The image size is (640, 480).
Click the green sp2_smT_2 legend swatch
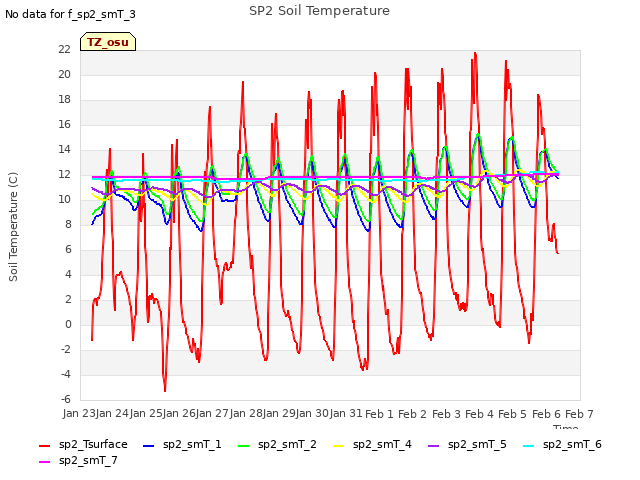pos(243,446)
